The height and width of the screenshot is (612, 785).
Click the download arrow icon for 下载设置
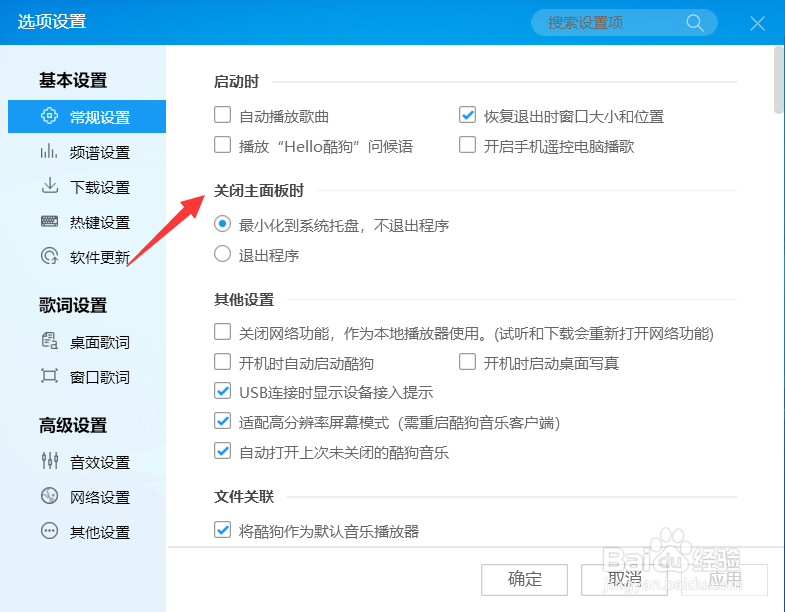(x=49, y=186)
